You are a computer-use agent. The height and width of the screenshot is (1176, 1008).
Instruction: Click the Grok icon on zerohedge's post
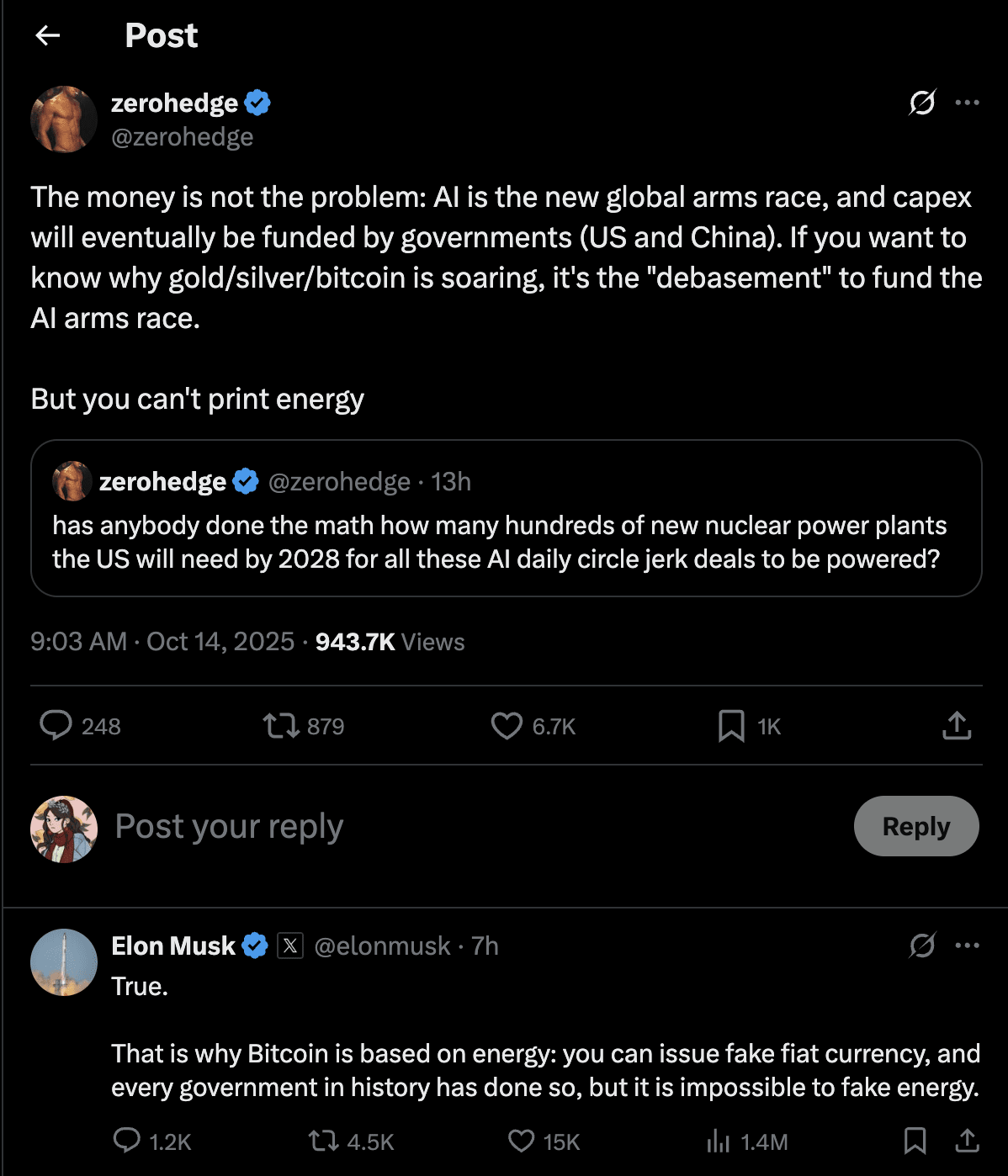922,103
